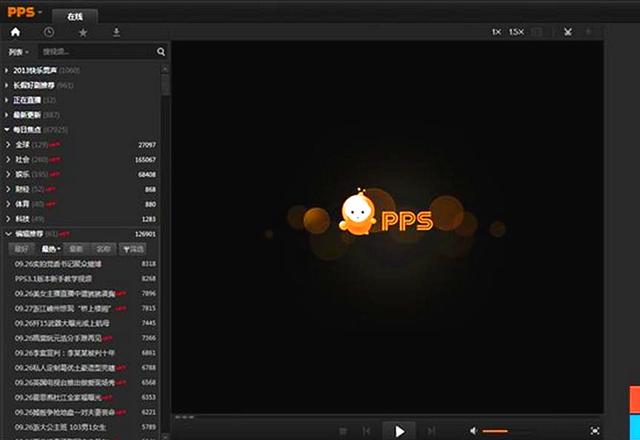Set video size to 1X
The height and width of the screenshot is (440, 640).
pyautogui.click(x=496, y=32)
